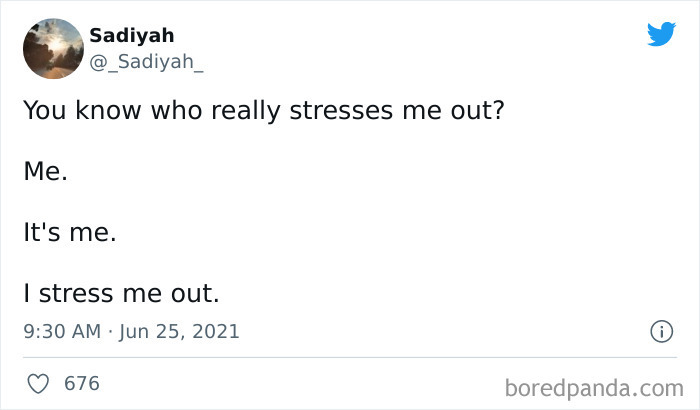Click the tweet line reading "Me."
The height and width of the screenshot is (410, 700).
coord(45,171)
